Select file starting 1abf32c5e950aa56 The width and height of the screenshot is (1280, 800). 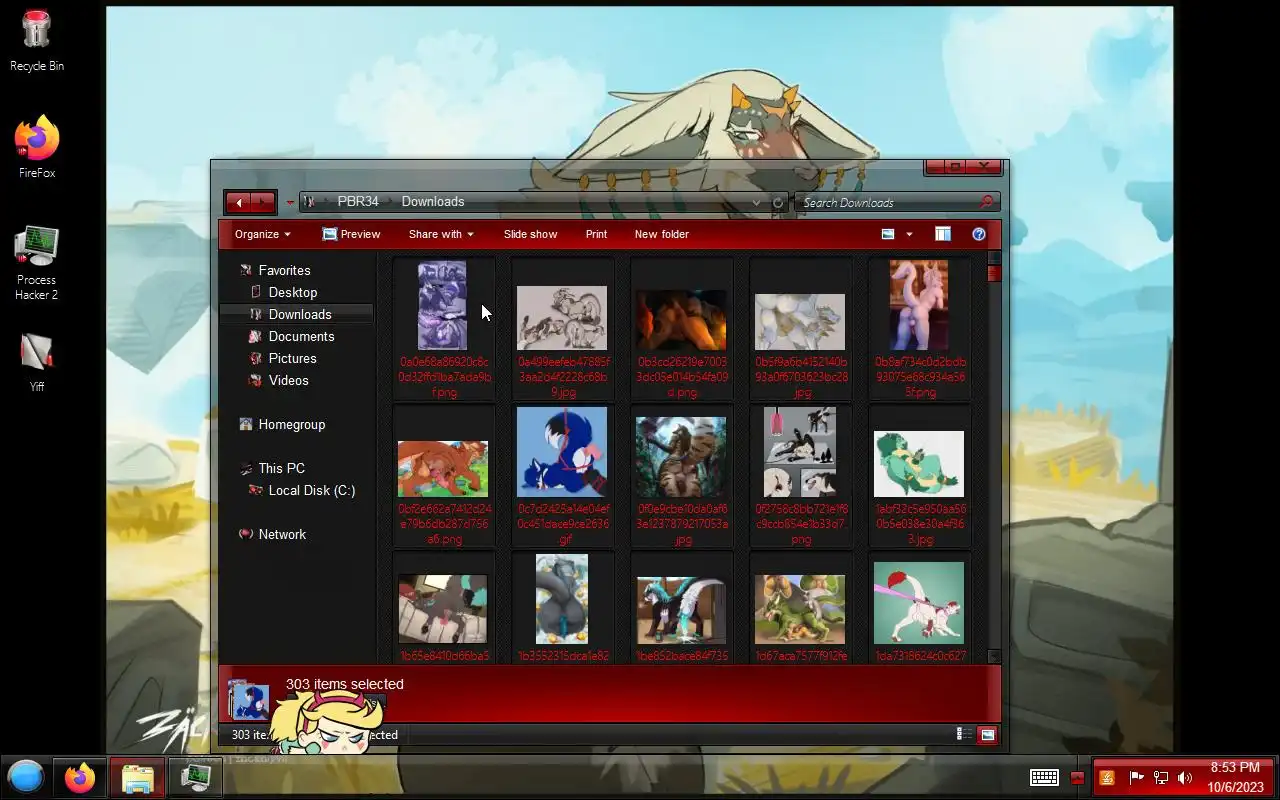pos(920,476)
